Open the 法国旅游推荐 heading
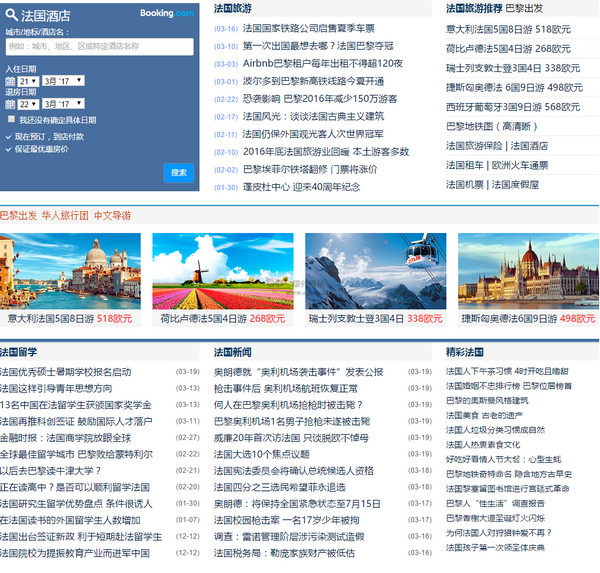 pos(474,8)
